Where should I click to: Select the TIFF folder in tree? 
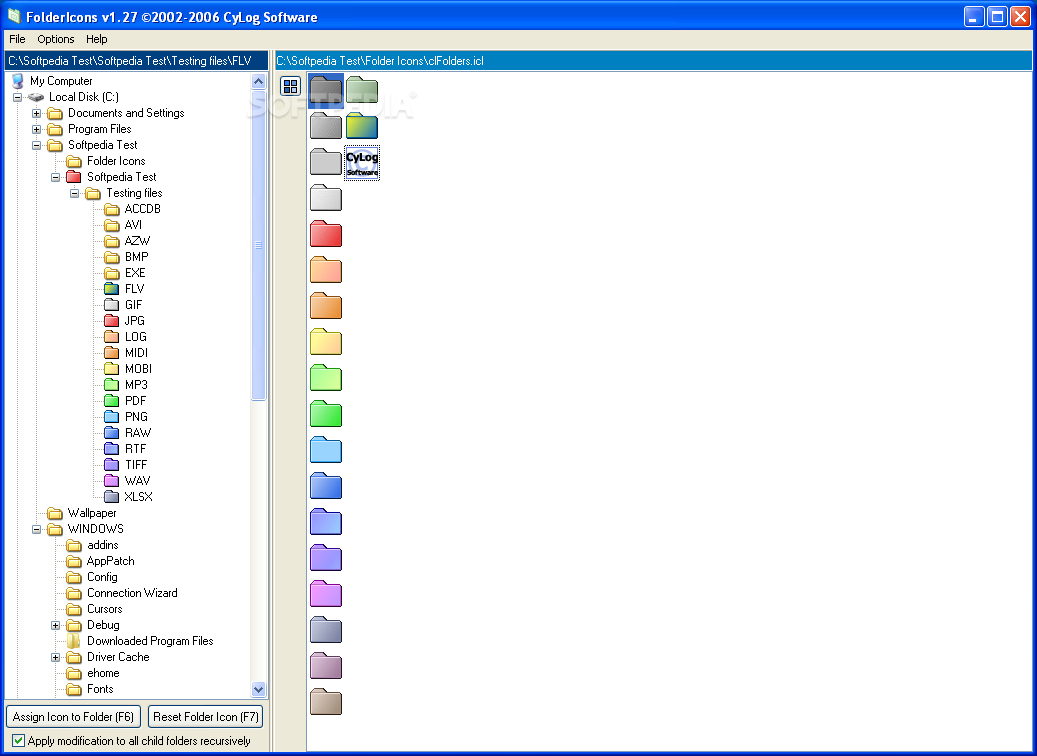coord(136,465)
